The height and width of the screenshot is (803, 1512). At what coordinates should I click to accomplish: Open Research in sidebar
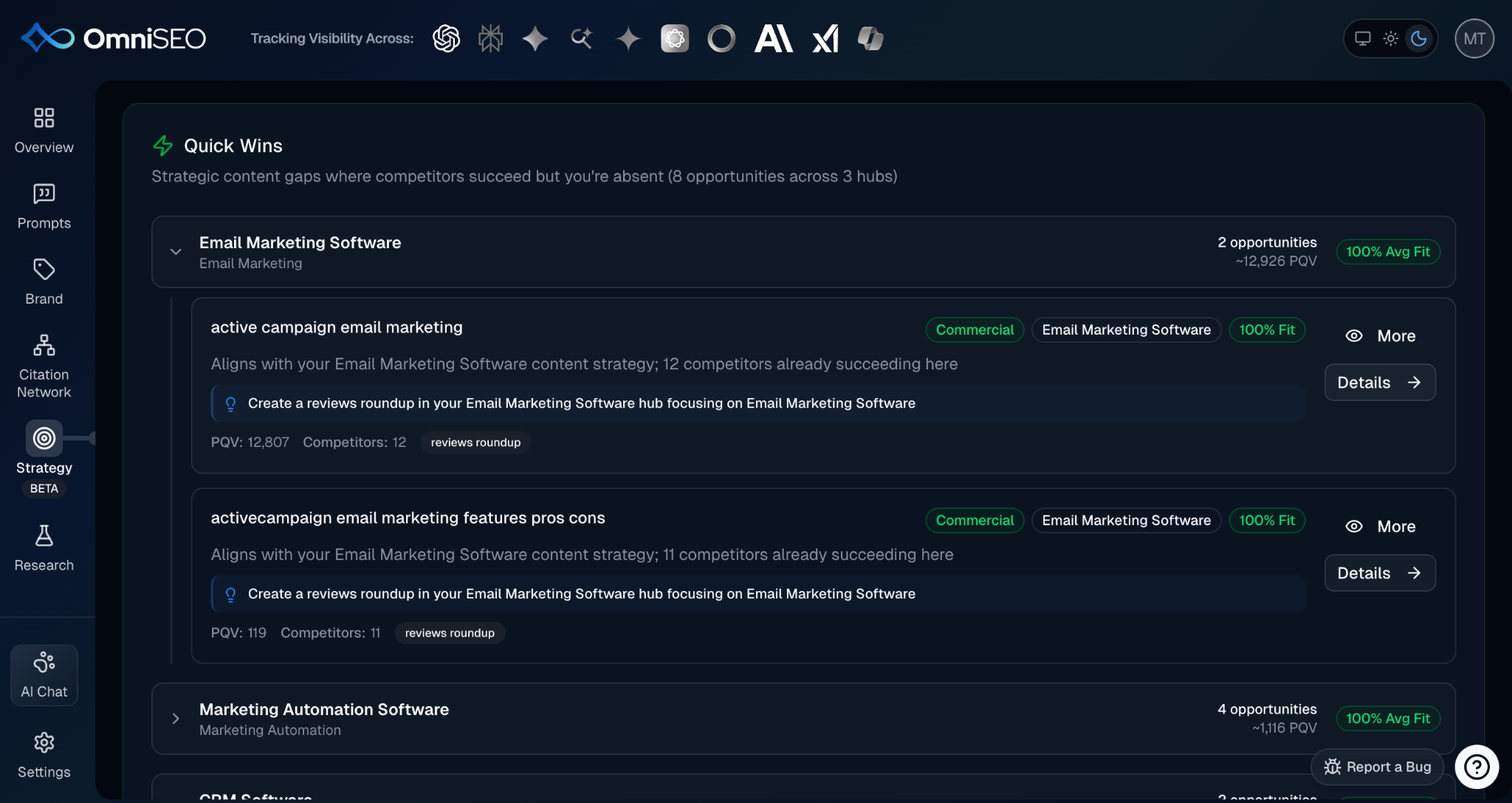44,548
